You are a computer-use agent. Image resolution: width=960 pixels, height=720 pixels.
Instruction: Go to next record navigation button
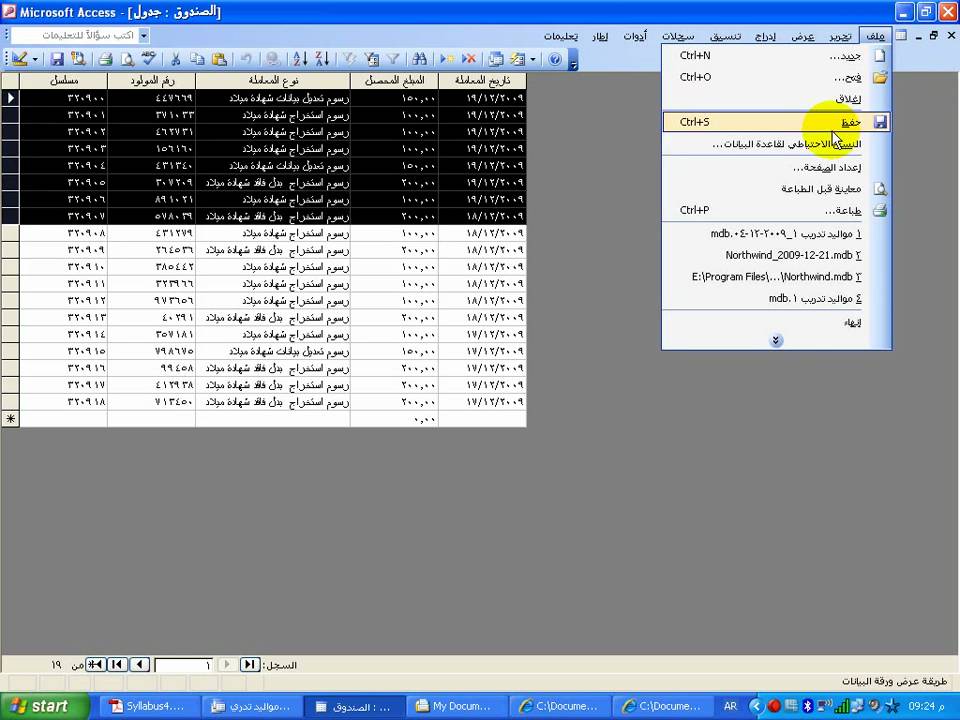point(140,664)
